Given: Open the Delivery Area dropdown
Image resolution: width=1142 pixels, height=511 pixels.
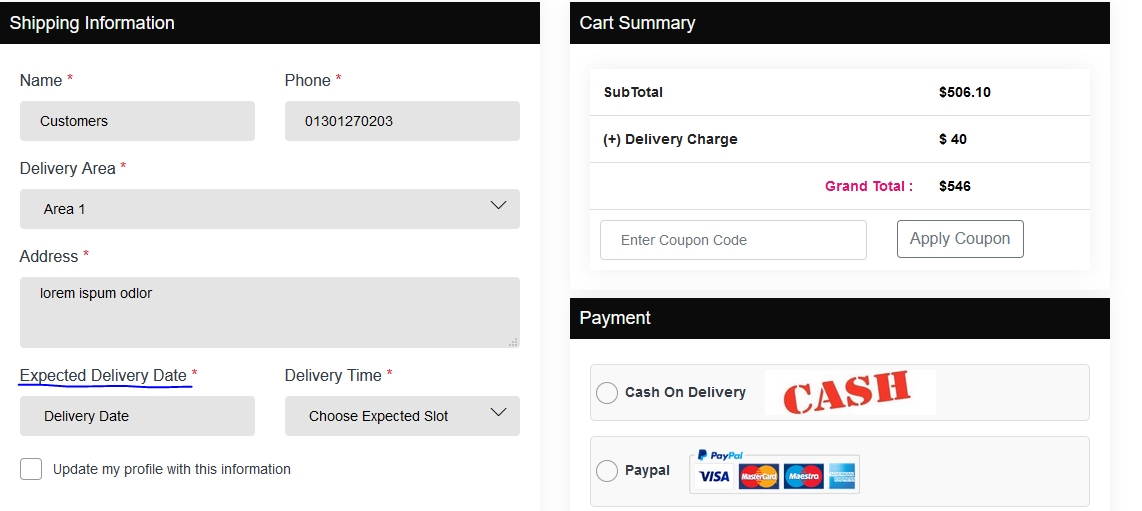Looking at the screenshot, I should pyautogui.click(x=270, y=209).
